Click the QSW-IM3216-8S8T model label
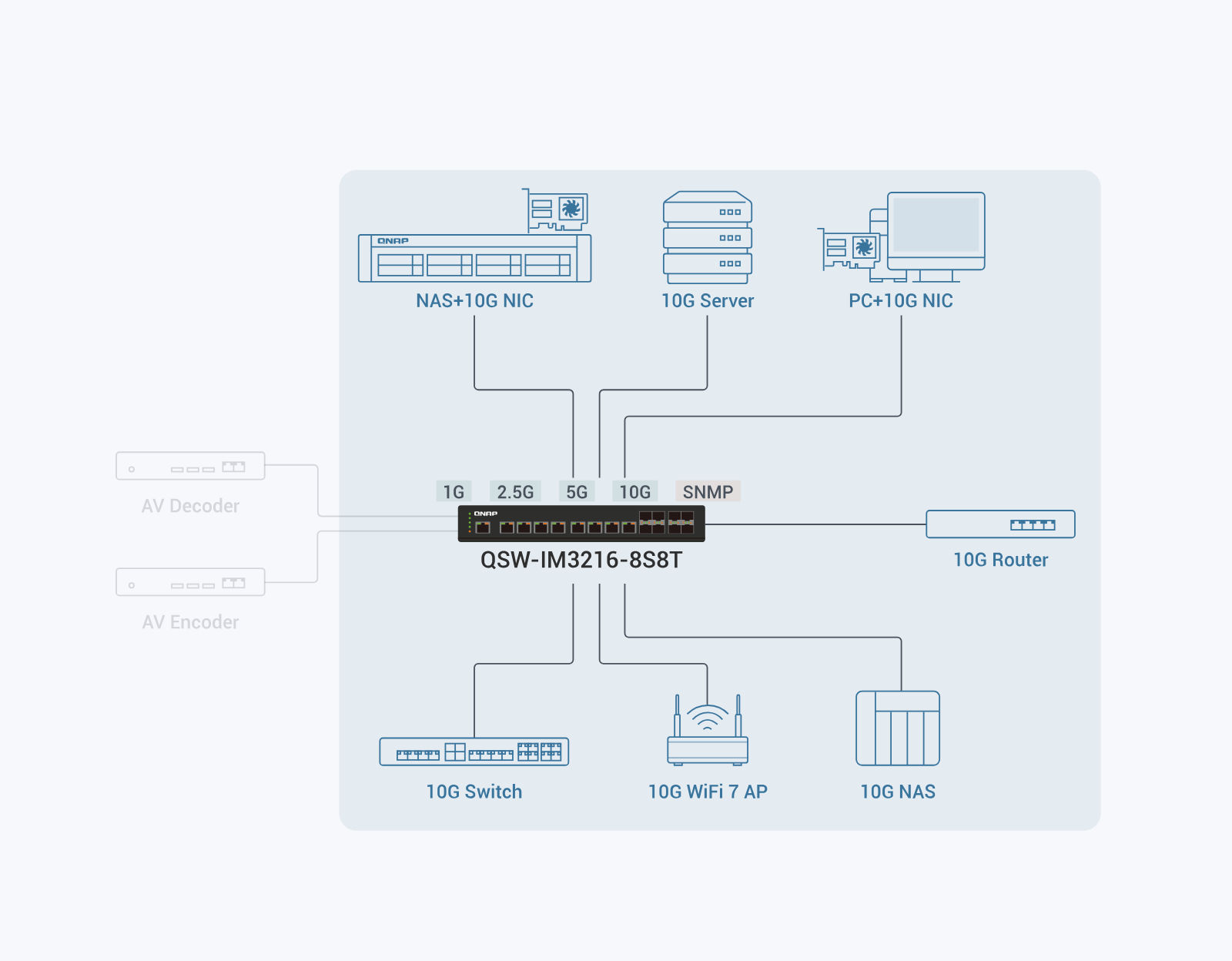Image resolution: width=1232 pixels, height=961 pixels. [581, 560]
